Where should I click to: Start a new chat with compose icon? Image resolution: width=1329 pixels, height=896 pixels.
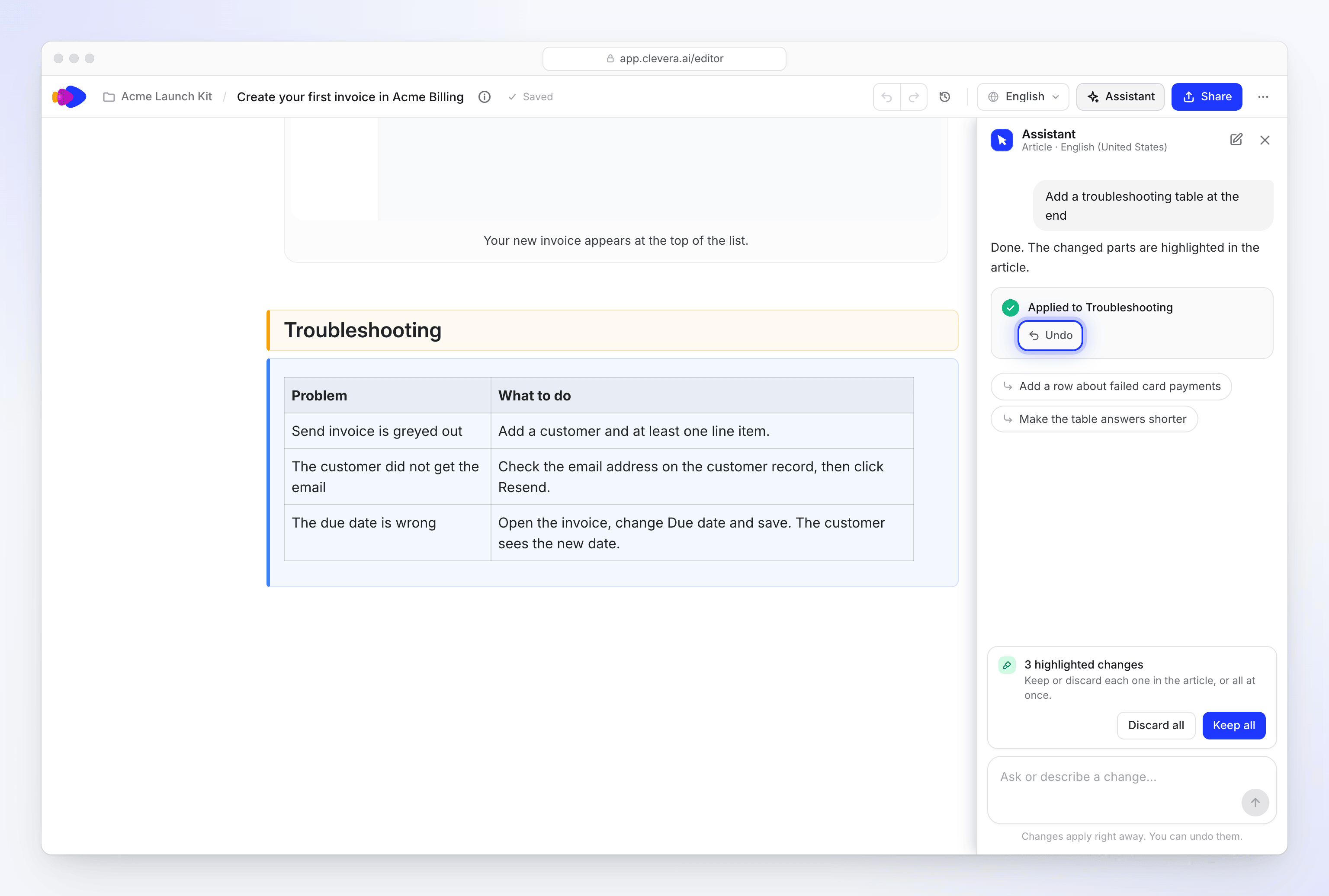tap(1236, 139)
